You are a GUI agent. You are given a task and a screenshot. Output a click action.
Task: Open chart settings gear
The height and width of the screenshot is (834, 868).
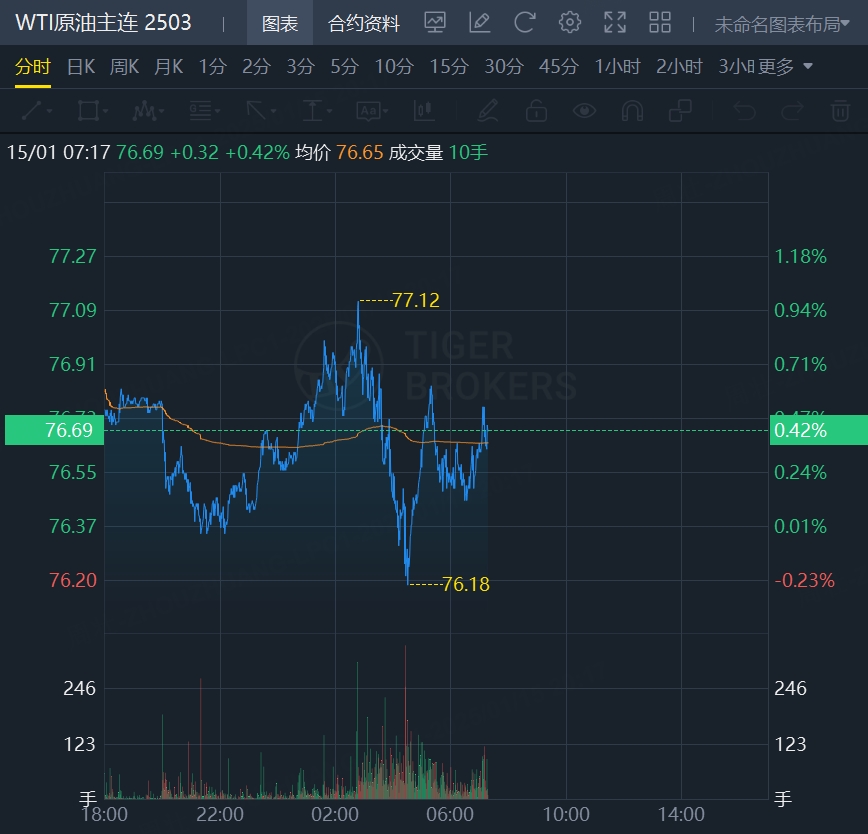coord(569,22)
